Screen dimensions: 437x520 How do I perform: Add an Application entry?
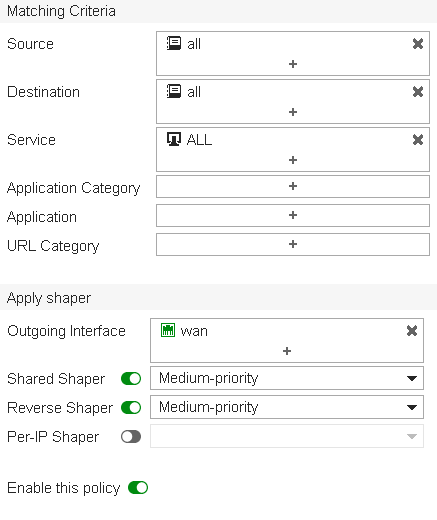[x=293, y=216]
